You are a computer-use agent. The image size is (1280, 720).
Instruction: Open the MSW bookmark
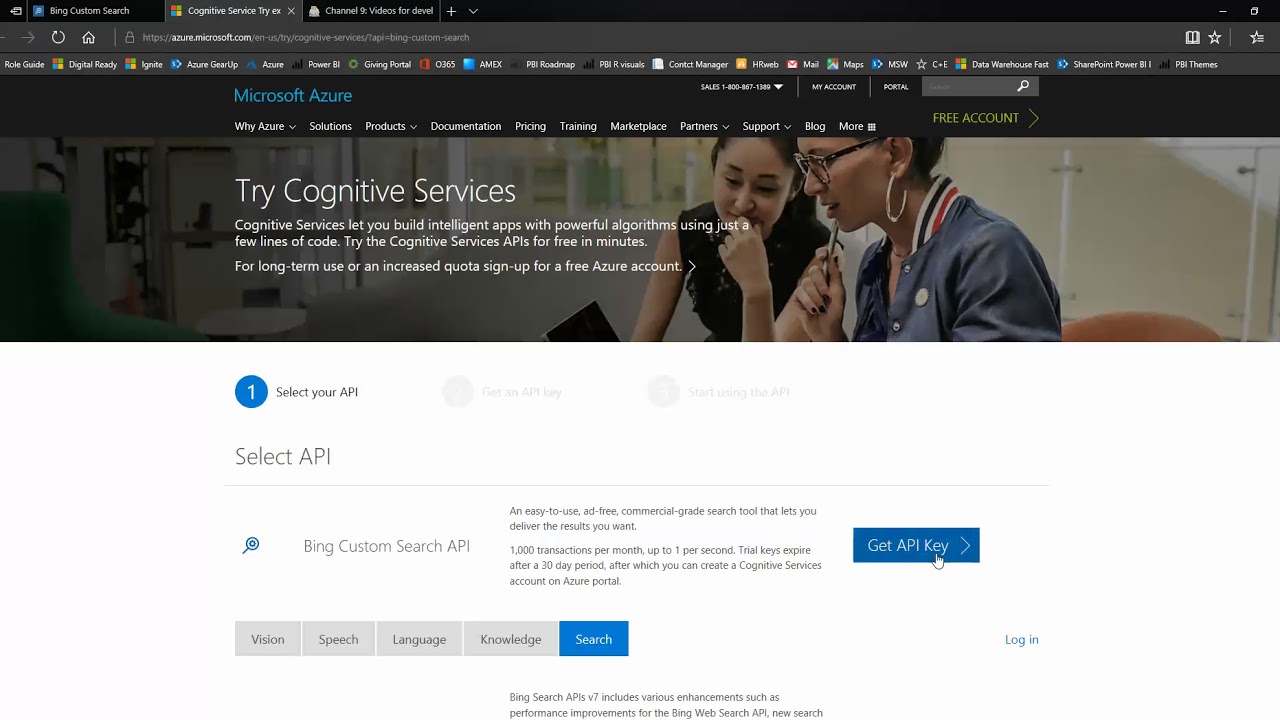pos(890,64)
